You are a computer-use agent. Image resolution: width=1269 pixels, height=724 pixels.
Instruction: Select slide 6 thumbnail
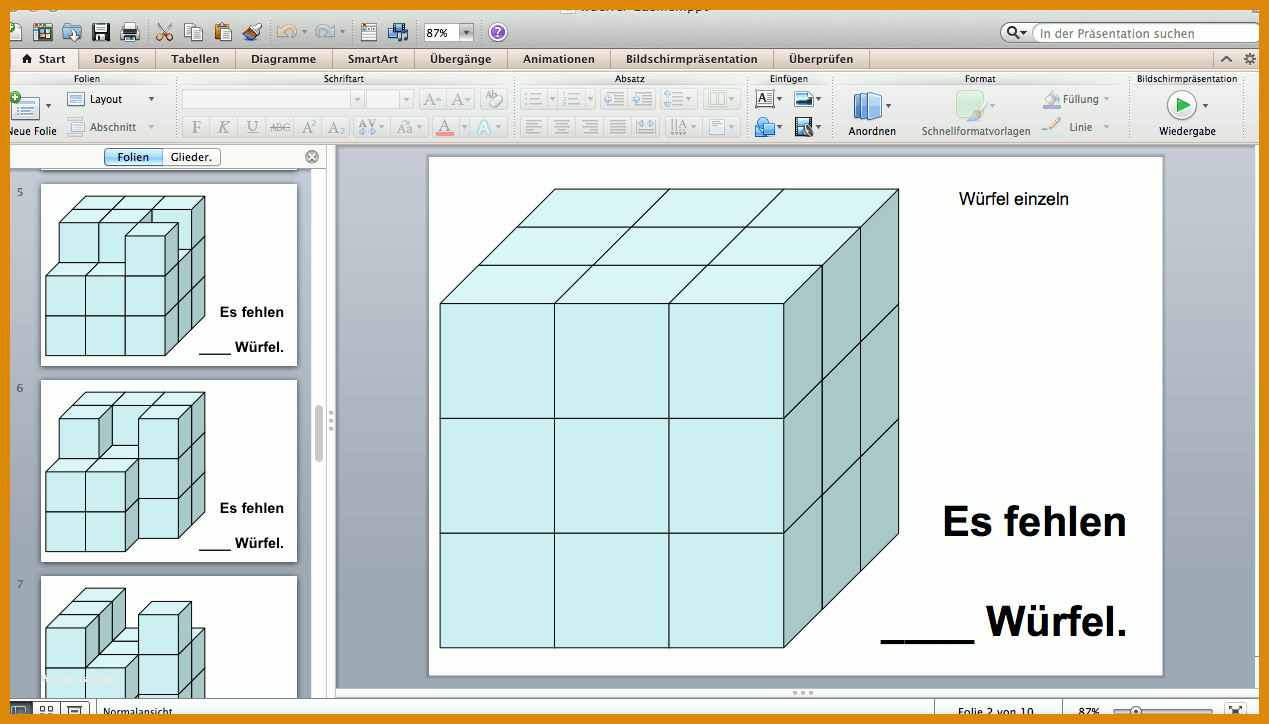pyautogui.click(x=169, y=471)
